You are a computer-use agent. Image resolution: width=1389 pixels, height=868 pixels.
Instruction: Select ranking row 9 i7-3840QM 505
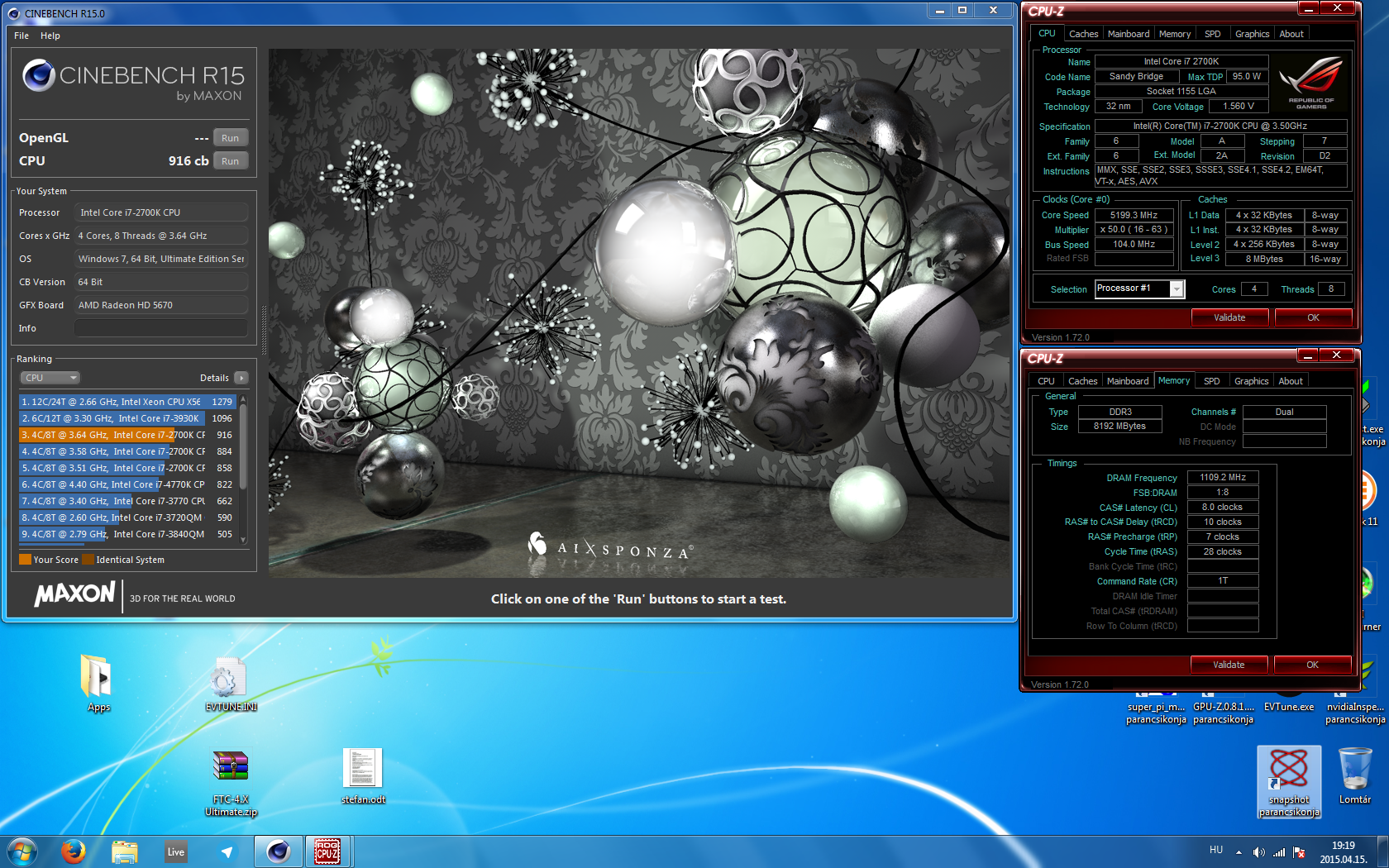(x=127, y=534)
